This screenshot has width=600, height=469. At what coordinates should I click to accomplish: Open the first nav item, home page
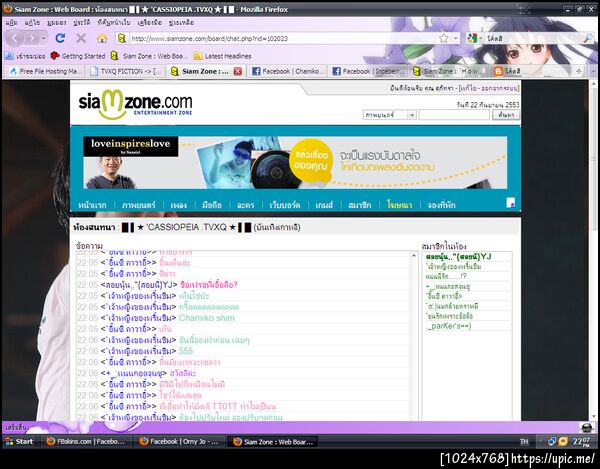coord(92,205)
